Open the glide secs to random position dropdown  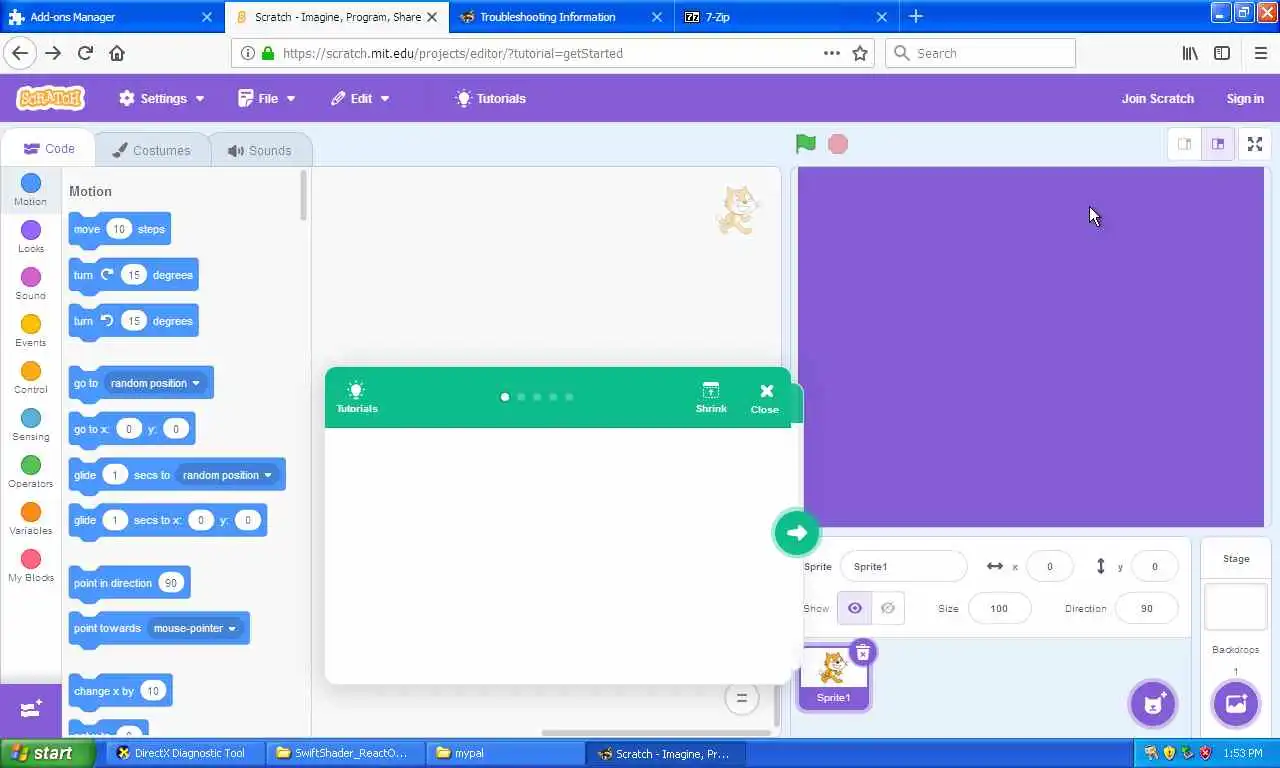[x=227, y=475]
